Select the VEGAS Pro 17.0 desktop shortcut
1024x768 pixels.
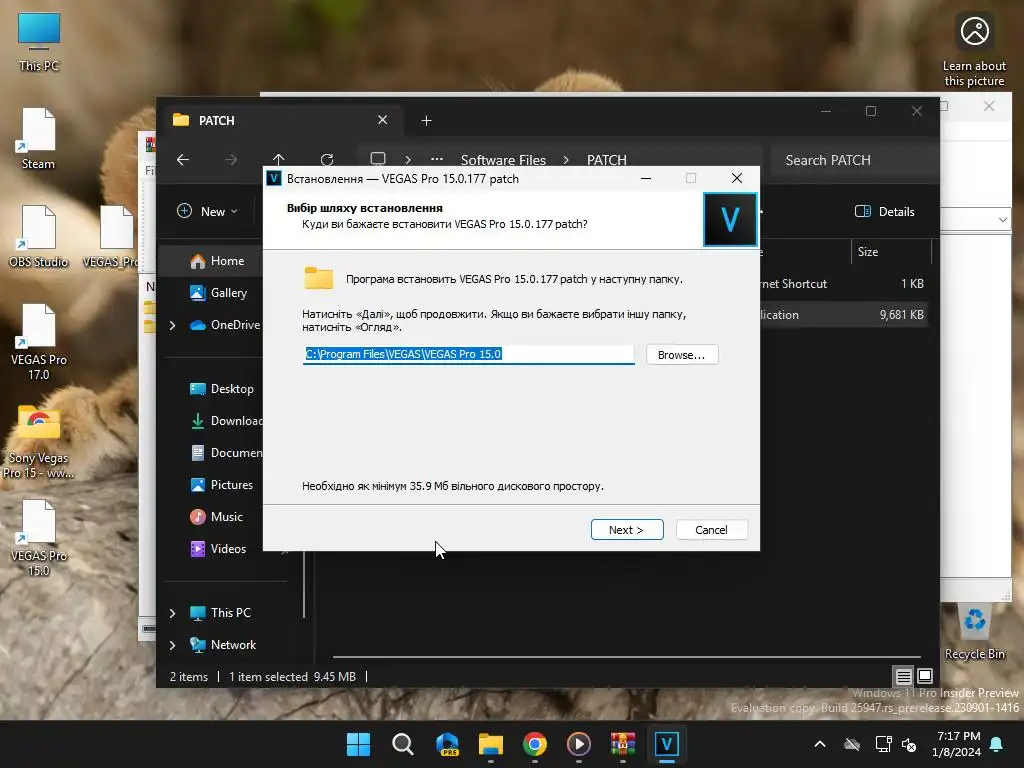click(x=39, y=342)
